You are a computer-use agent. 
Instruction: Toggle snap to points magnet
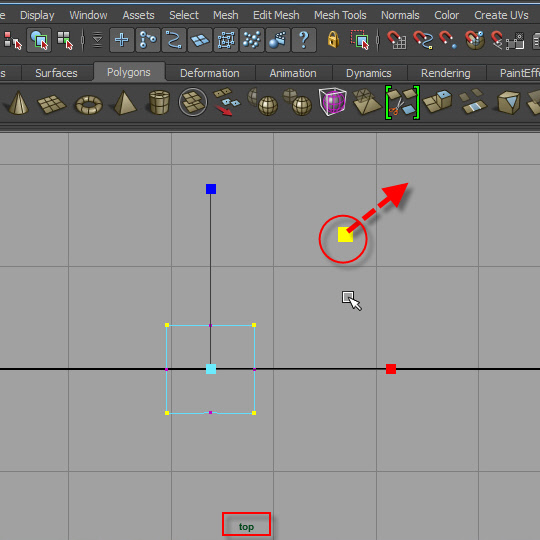(448, 40)
